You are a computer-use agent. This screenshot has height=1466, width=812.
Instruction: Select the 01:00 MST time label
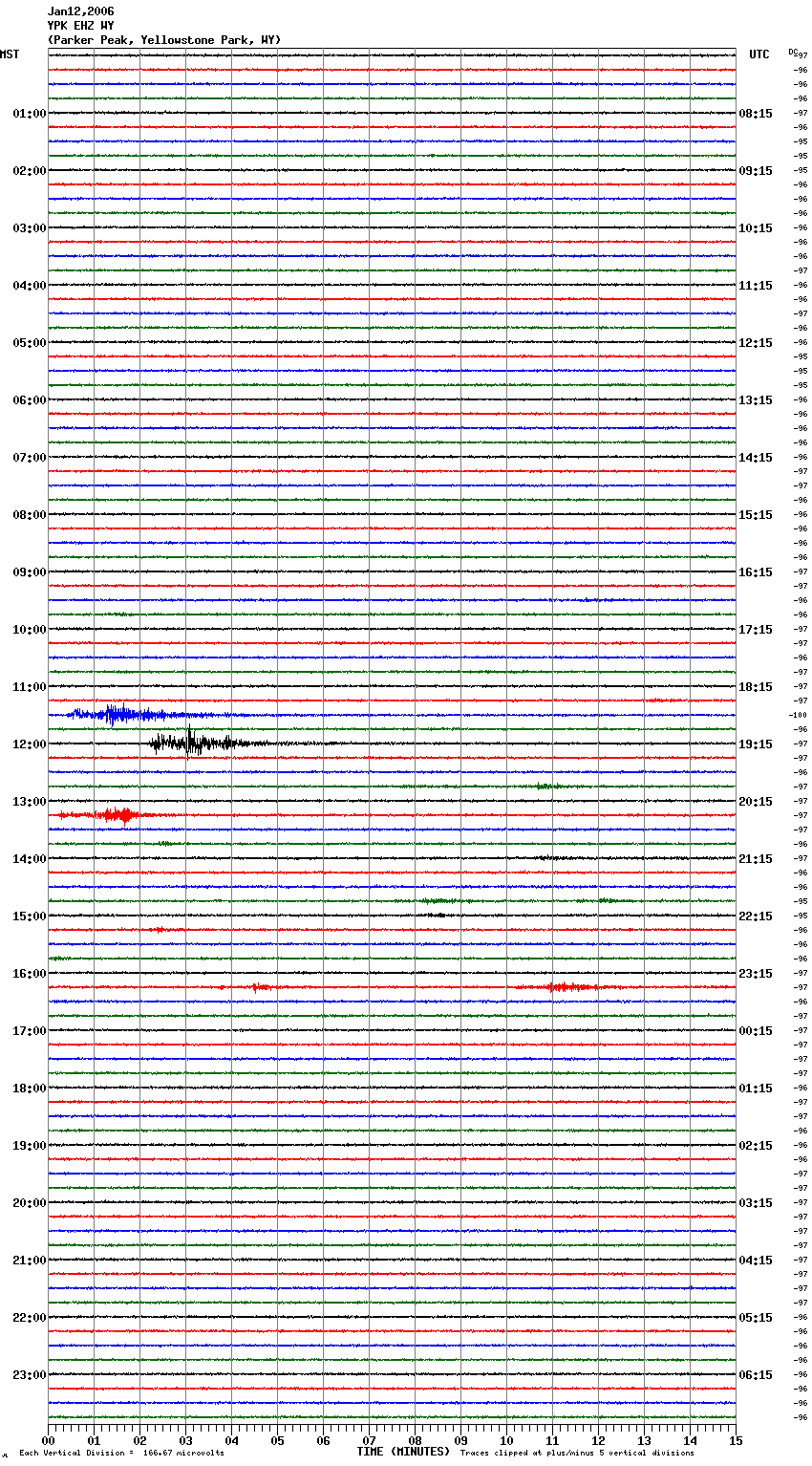pyautogui.click(x=30, y=114)
